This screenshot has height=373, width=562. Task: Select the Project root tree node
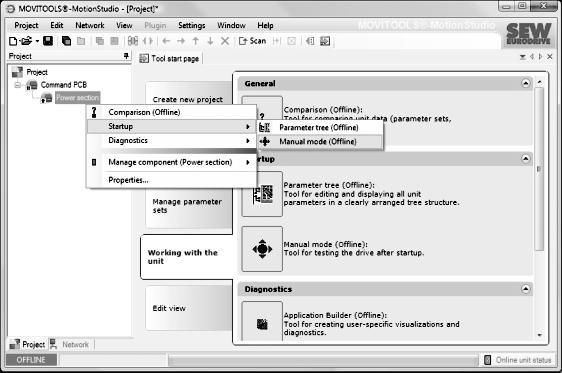coord(37,72)
